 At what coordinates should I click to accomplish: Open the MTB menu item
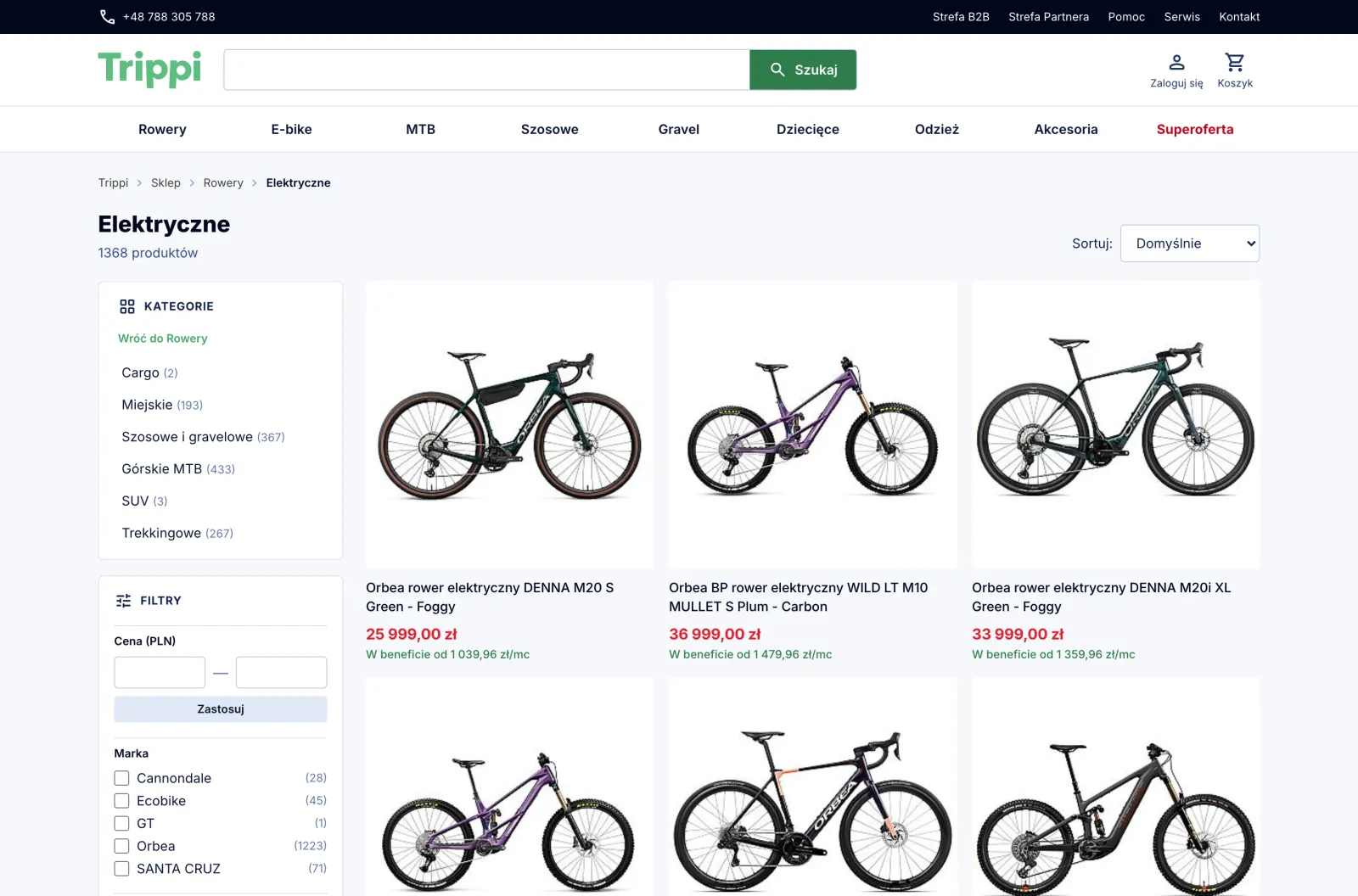(x=420, y=129)
